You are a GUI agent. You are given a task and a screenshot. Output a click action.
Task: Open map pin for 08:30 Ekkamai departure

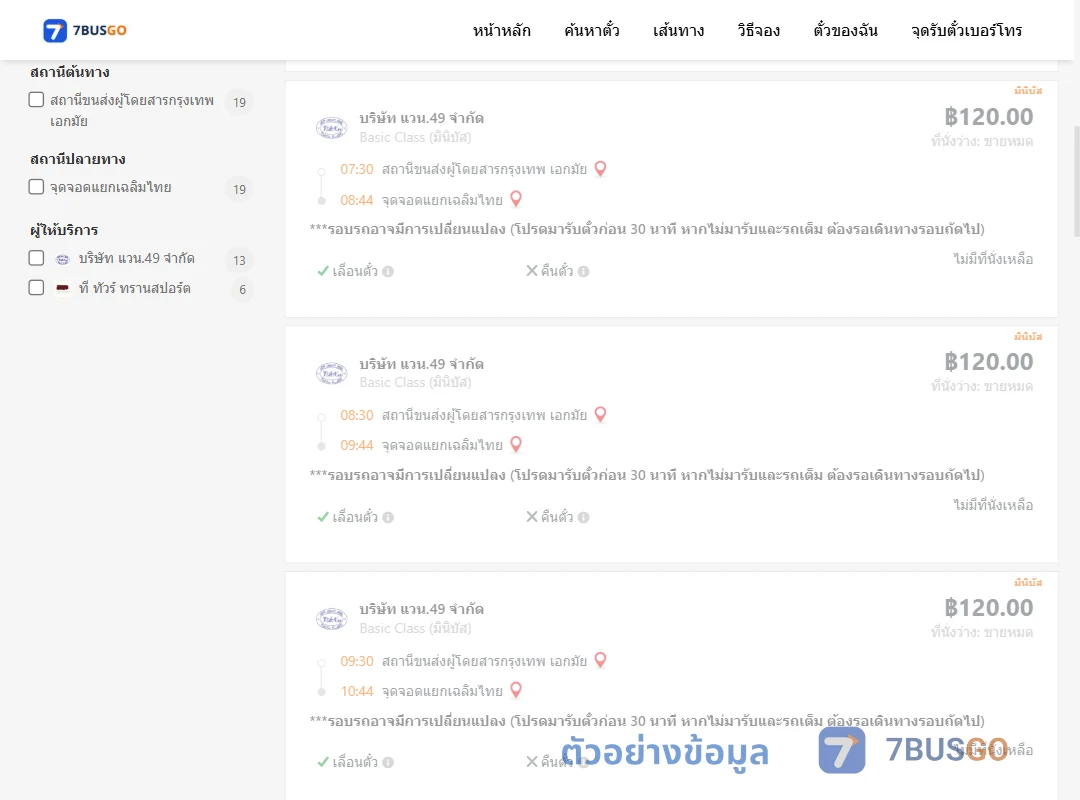click(601, 414)
